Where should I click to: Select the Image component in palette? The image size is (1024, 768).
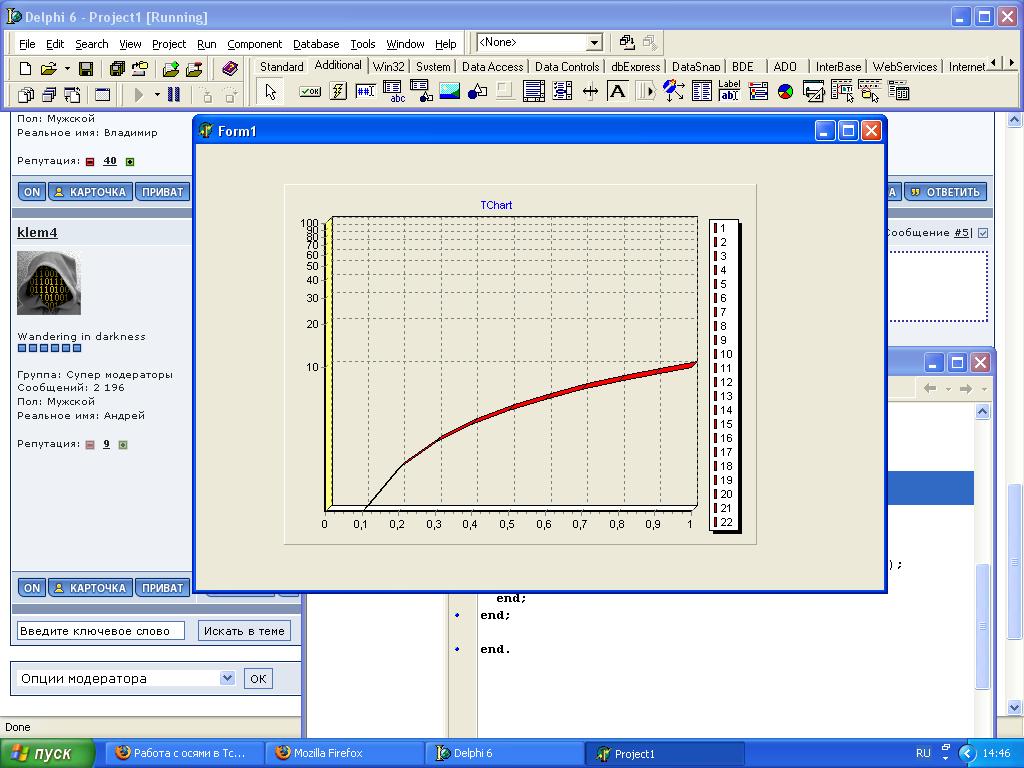point(449,92)
